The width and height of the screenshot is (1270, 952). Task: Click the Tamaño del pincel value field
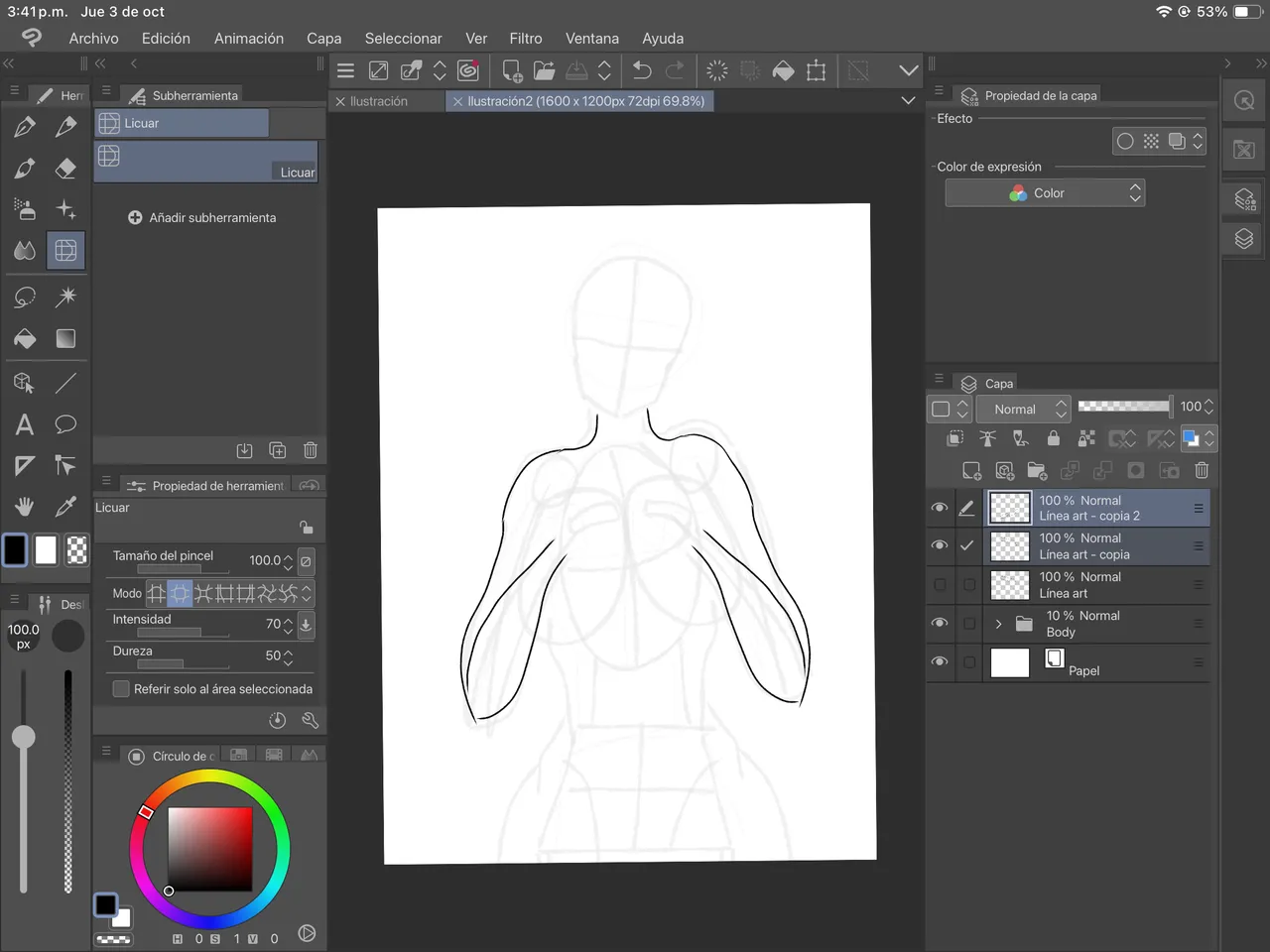point(265,560)
